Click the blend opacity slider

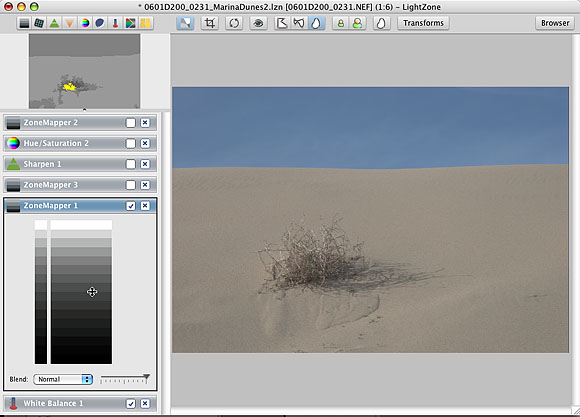tap(125, 379)
